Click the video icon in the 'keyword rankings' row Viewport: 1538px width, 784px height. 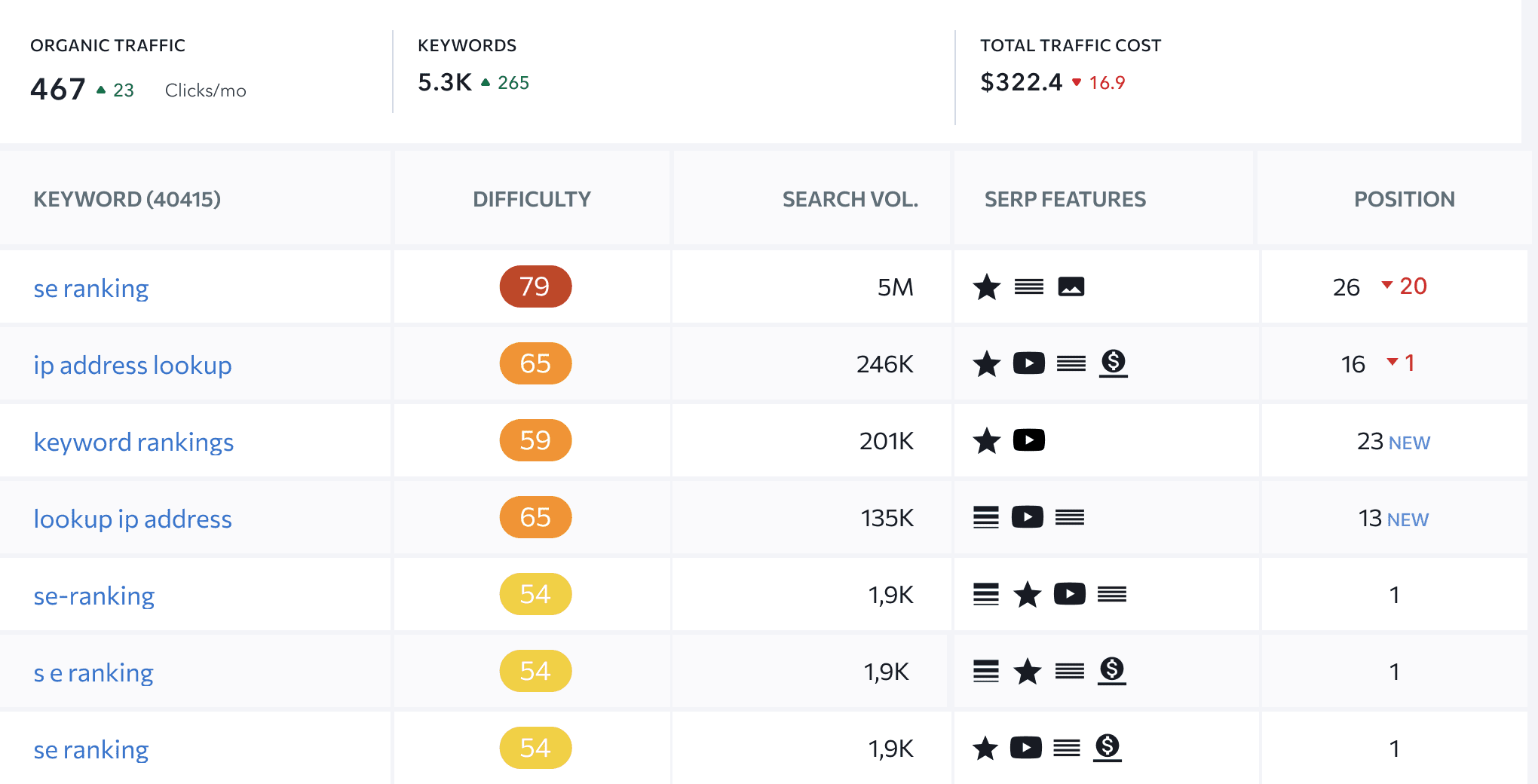[1028, 440]
